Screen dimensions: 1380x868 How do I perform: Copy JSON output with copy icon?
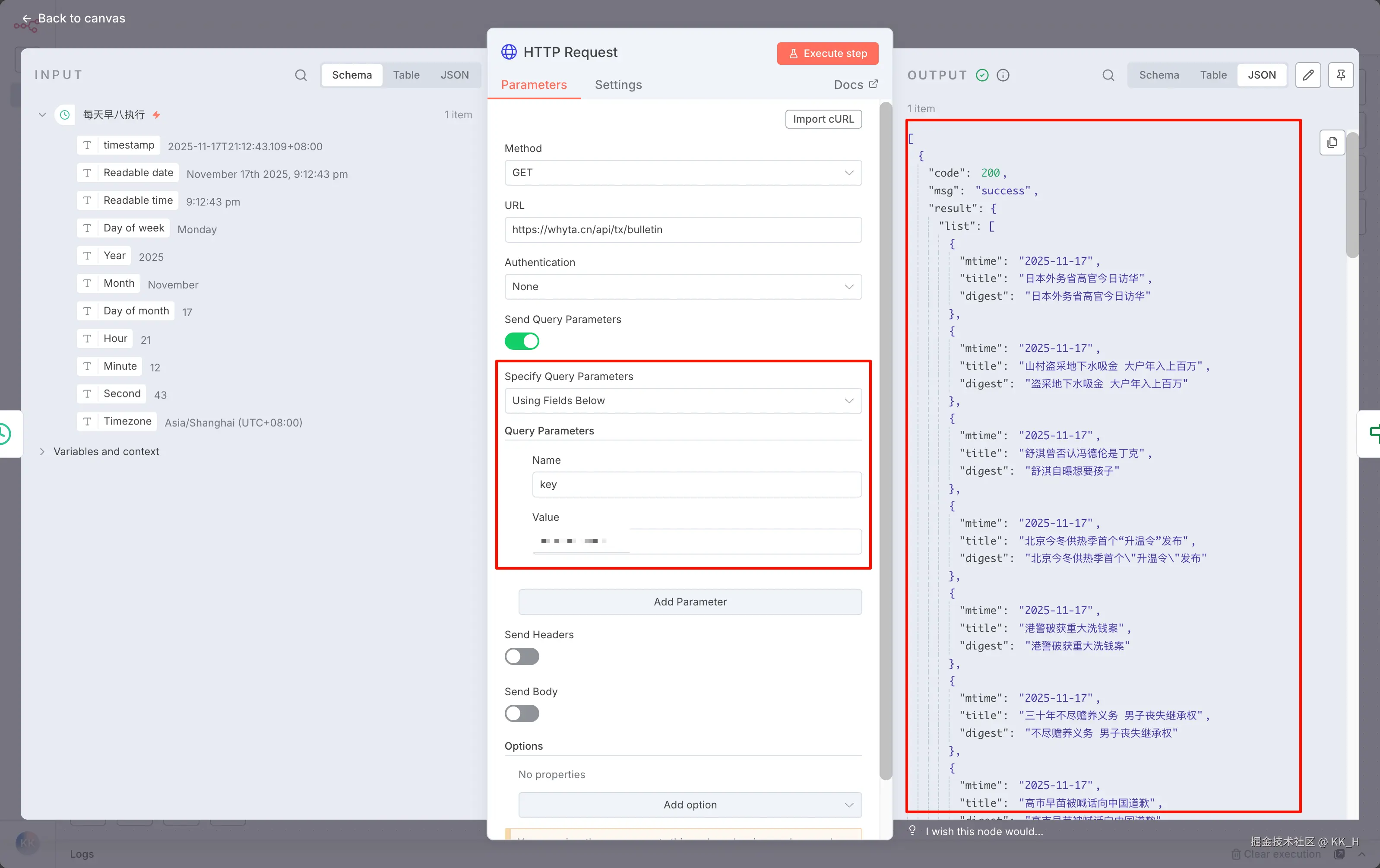(1332, 142)
